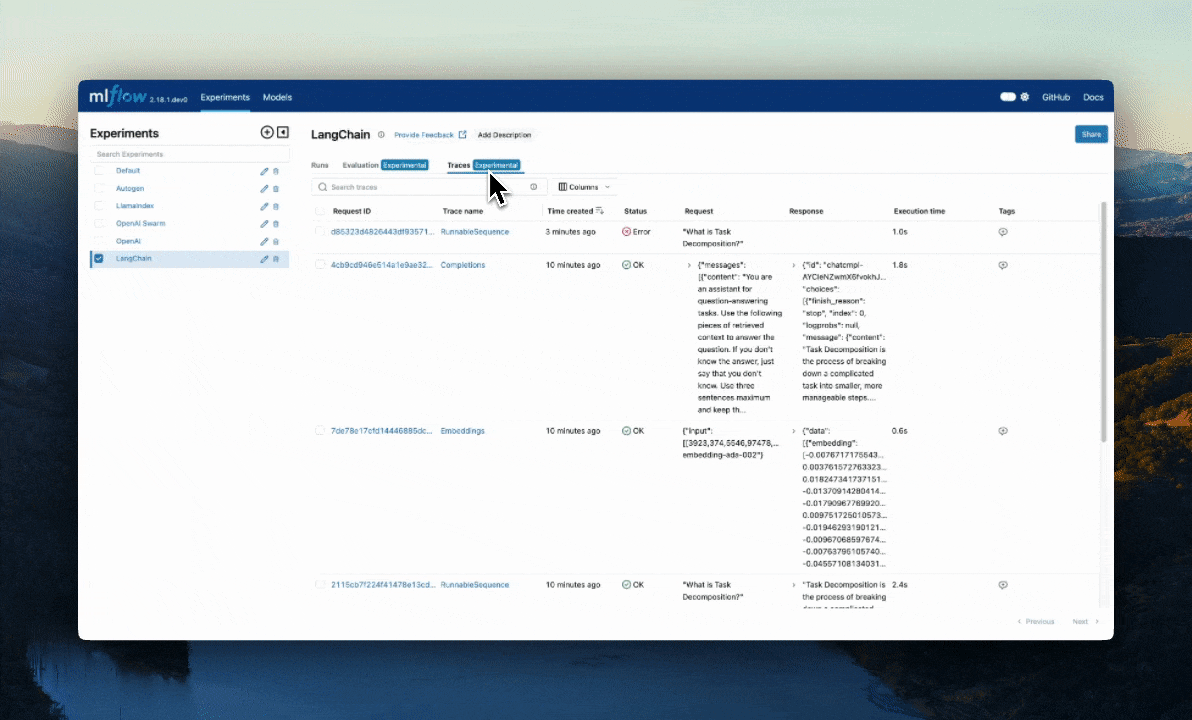
Task: Switch to the Runs tab
Action: (319, 165)
